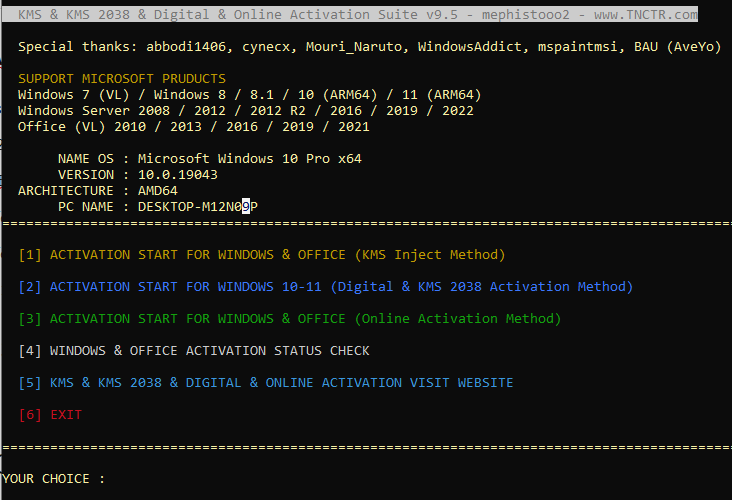Screen dimensions: 732x500
Task: Select option 2 Digital & KMS 2038 Activation
Action: pos(325,287)
